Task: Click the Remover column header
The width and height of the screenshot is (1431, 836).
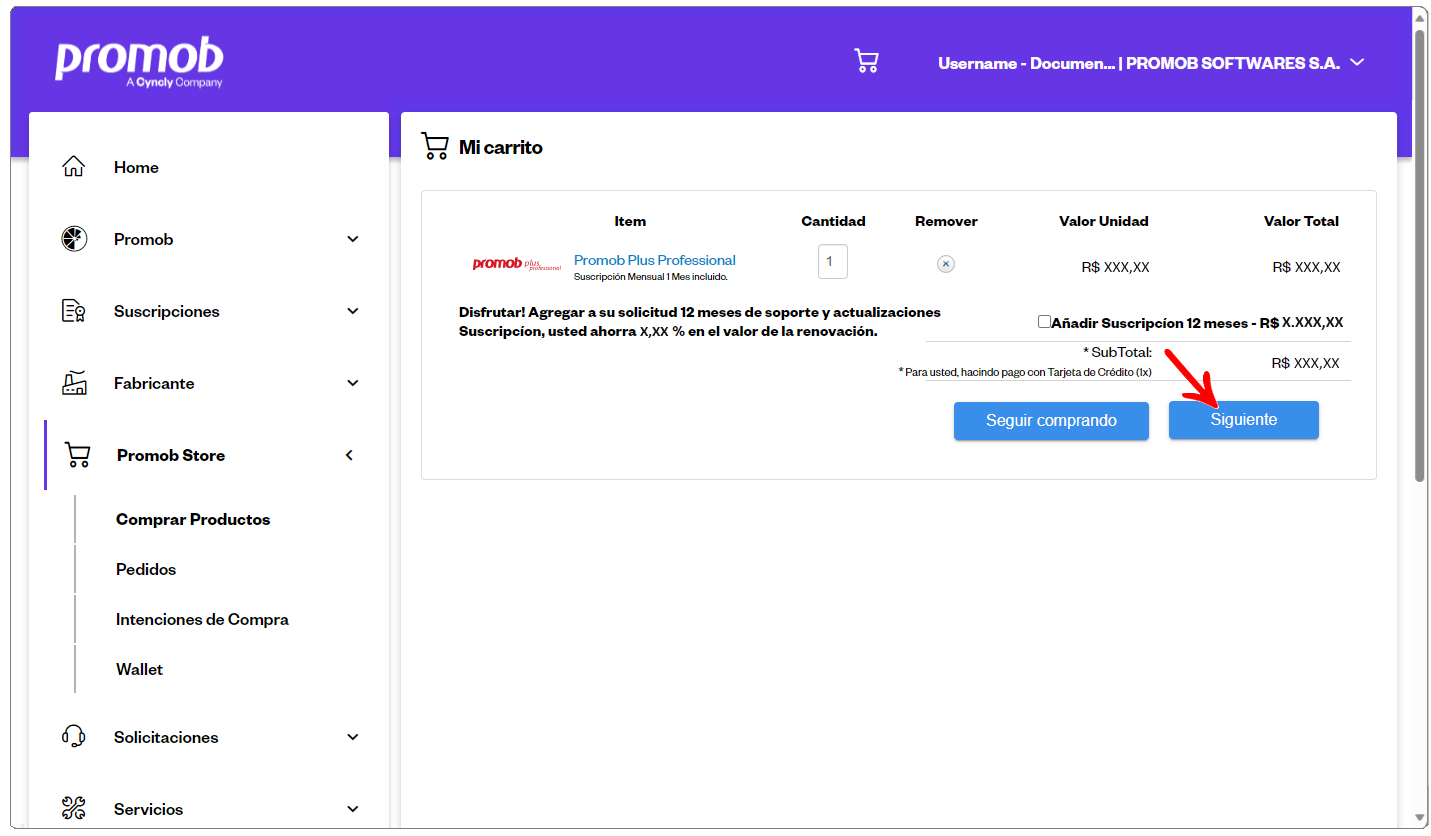Action: click(x=946, y=221)
